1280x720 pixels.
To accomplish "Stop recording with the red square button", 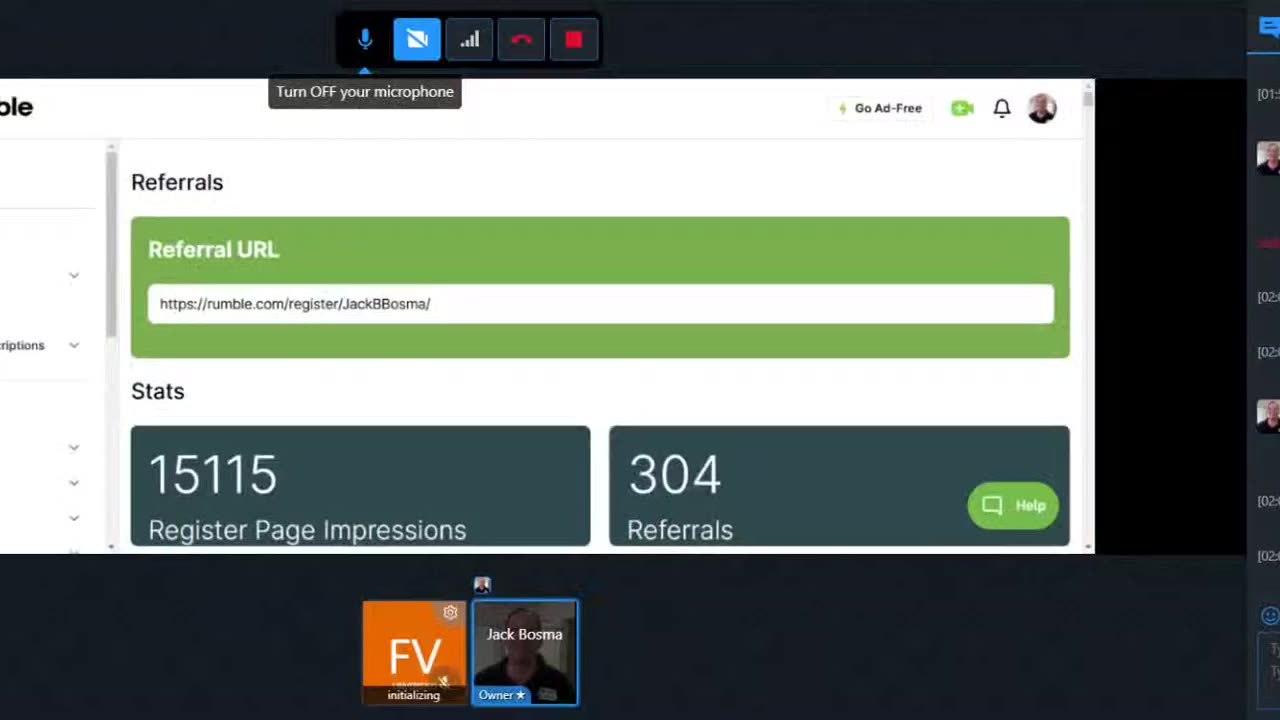I will pos(573,40).
